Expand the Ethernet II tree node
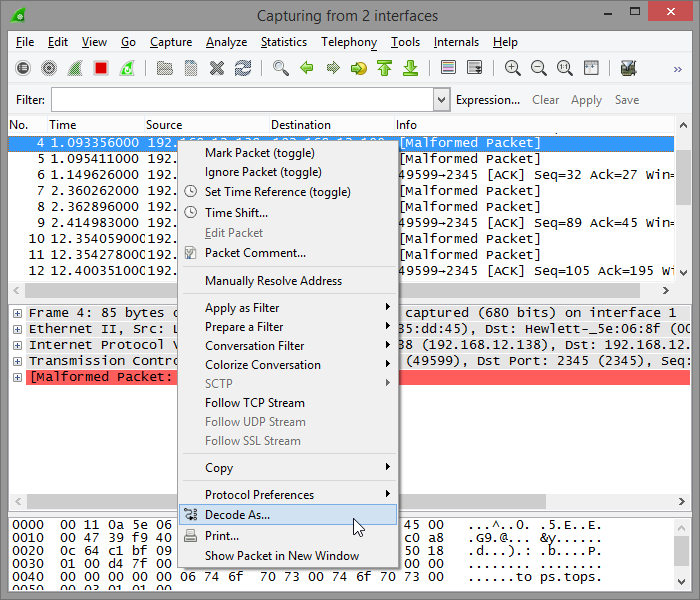This screenshot has height=600, width=700. tap(17, 329)
